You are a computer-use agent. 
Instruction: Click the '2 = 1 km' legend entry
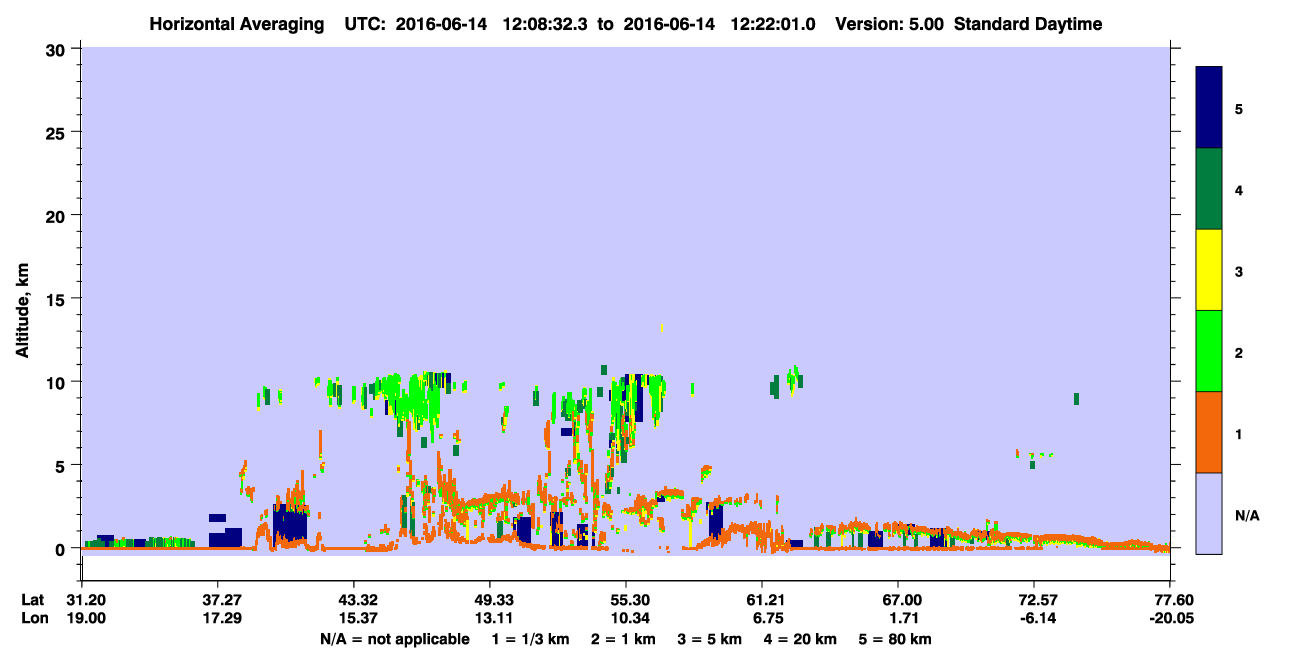point(623,639)
